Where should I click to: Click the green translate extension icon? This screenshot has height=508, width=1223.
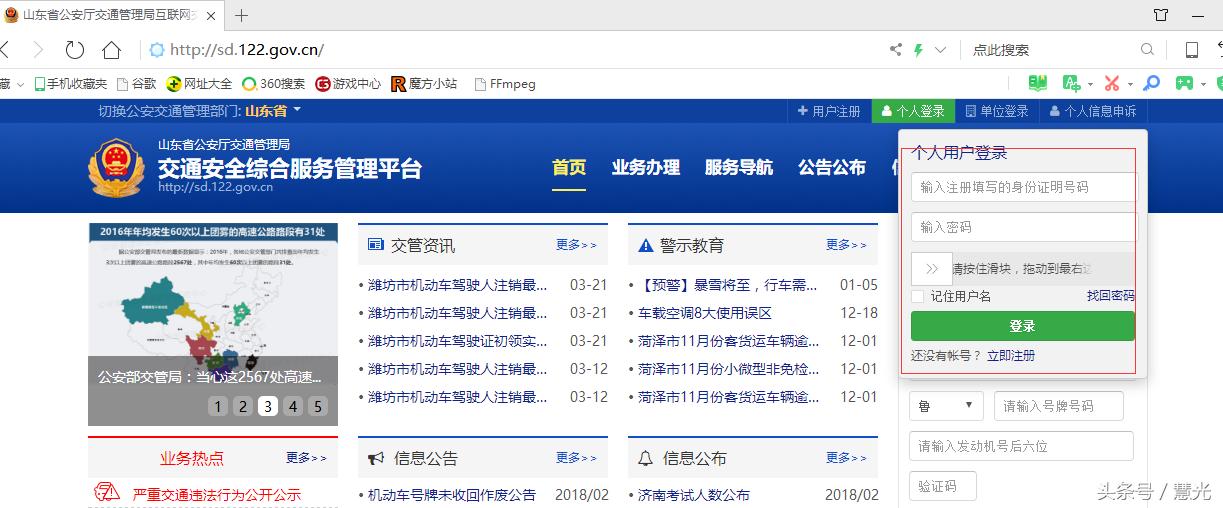tap(1071, 84)
